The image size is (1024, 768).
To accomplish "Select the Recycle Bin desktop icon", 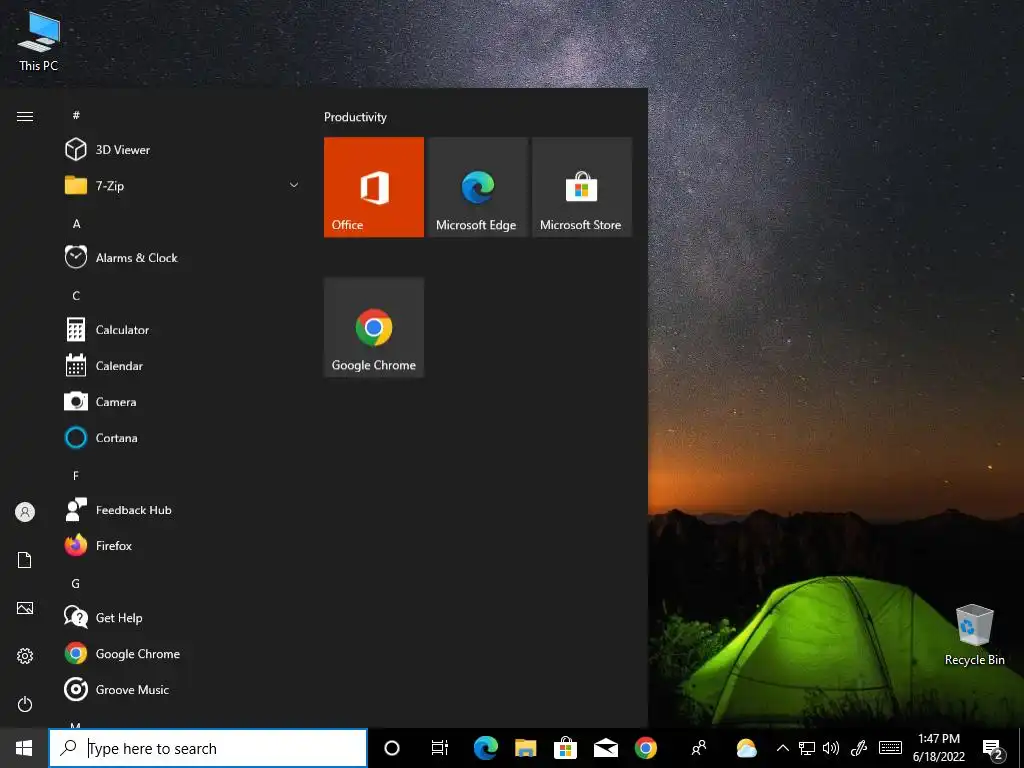I will coord(974,635).
